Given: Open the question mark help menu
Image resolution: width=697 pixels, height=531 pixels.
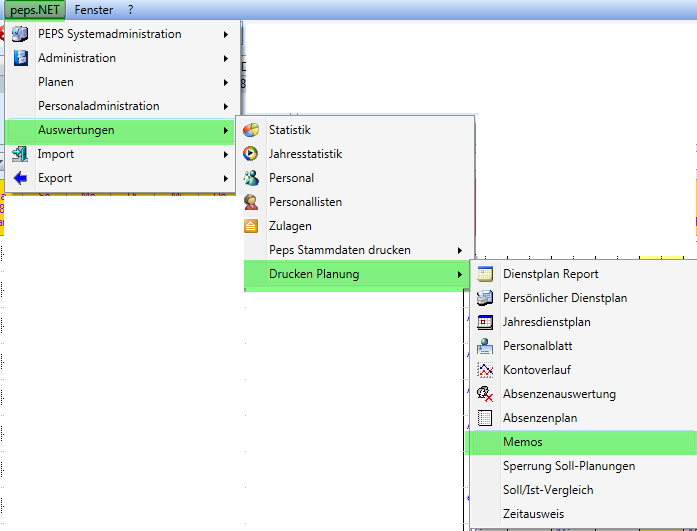Looking at the screenshot, I should tap(130, 10).
